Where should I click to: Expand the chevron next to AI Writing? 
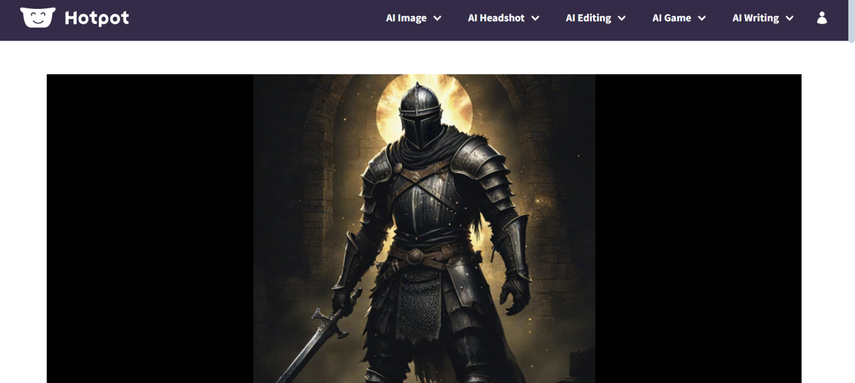point(790,18)
